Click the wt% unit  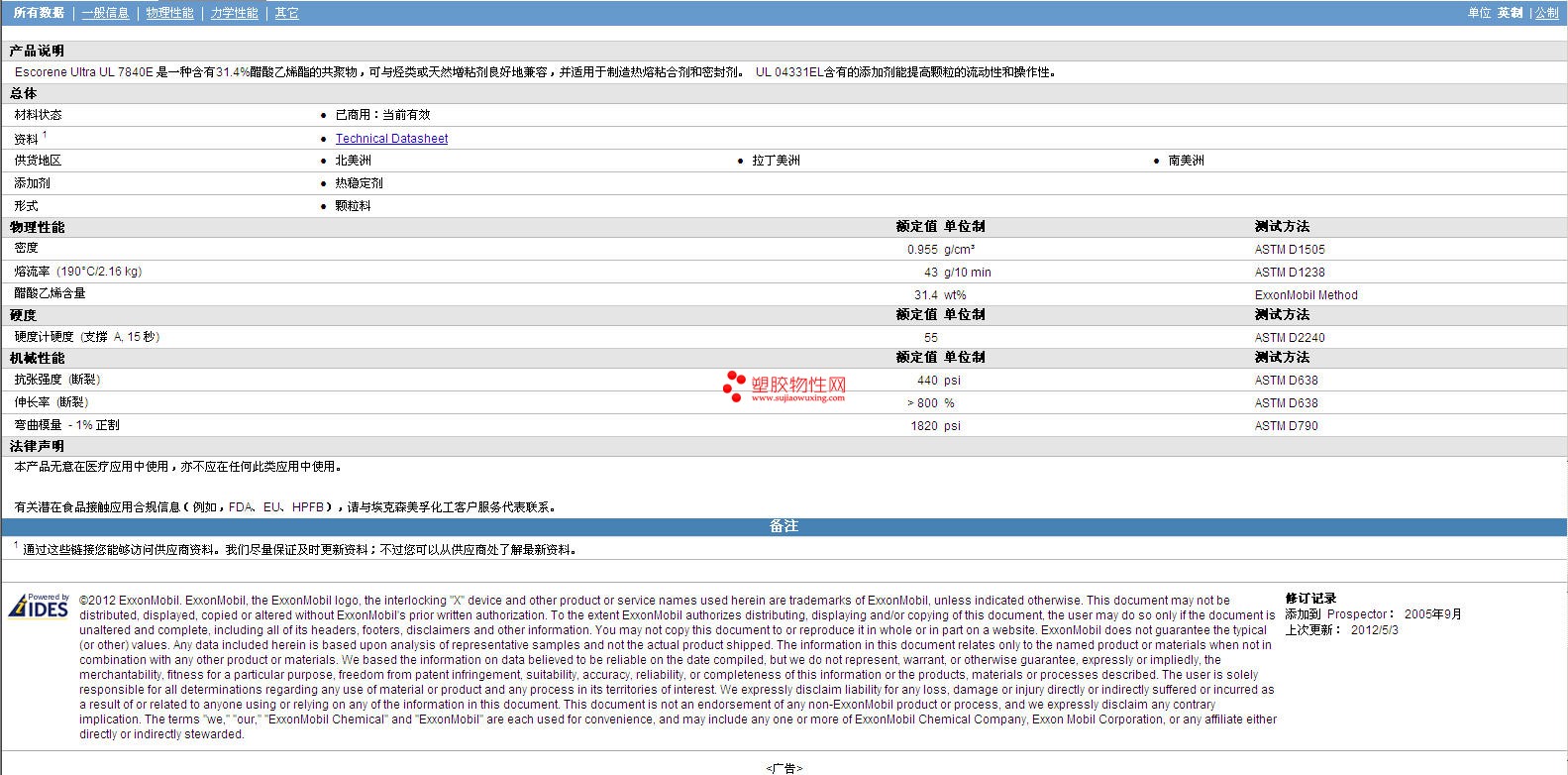coord(955,295)
